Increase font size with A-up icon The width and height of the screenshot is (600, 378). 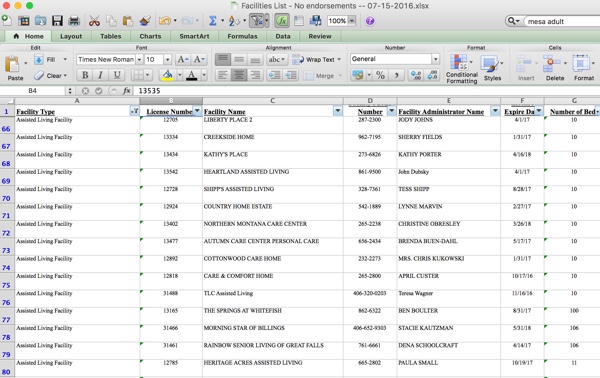[183, 59]
